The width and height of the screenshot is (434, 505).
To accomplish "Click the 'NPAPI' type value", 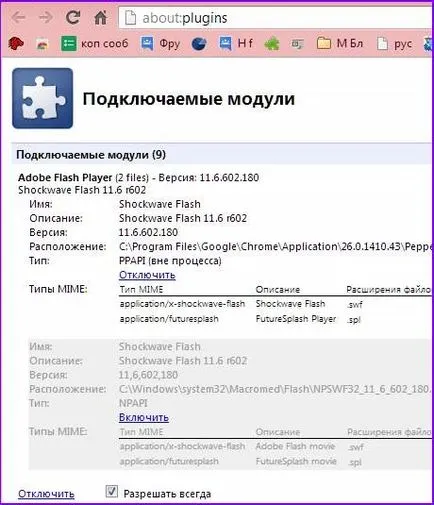I will [x=133, y=403].
